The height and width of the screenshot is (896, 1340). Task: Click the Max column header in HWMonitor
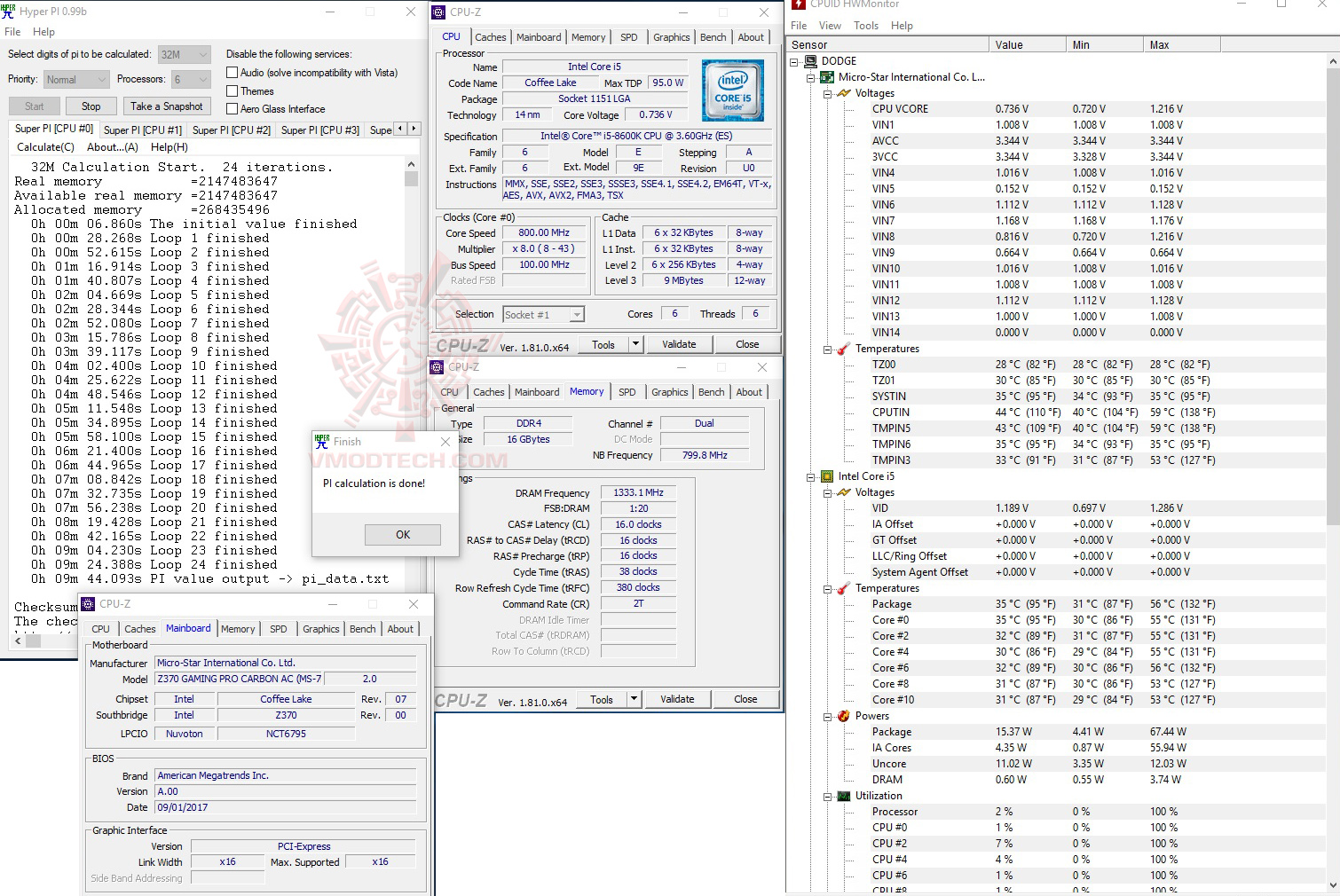(1182, 44)
